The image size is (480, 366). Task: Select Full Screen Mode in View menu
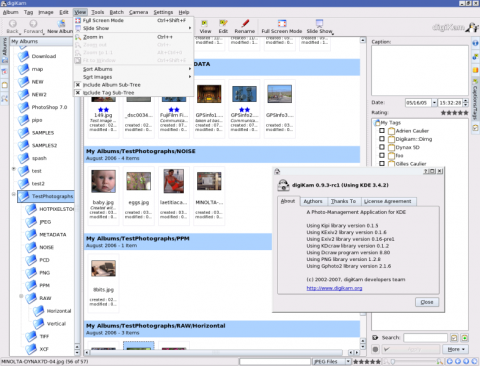(134, 20)
